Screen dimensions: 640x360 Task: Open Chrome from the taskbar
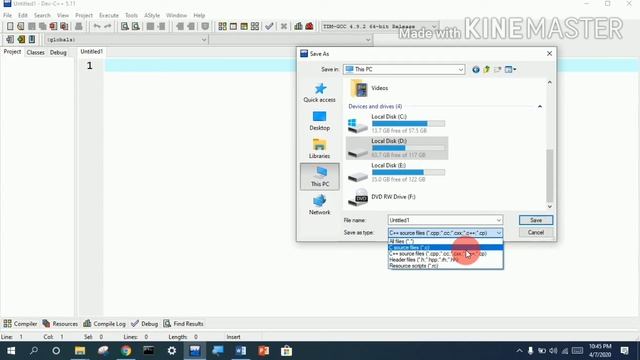[126, 351]
